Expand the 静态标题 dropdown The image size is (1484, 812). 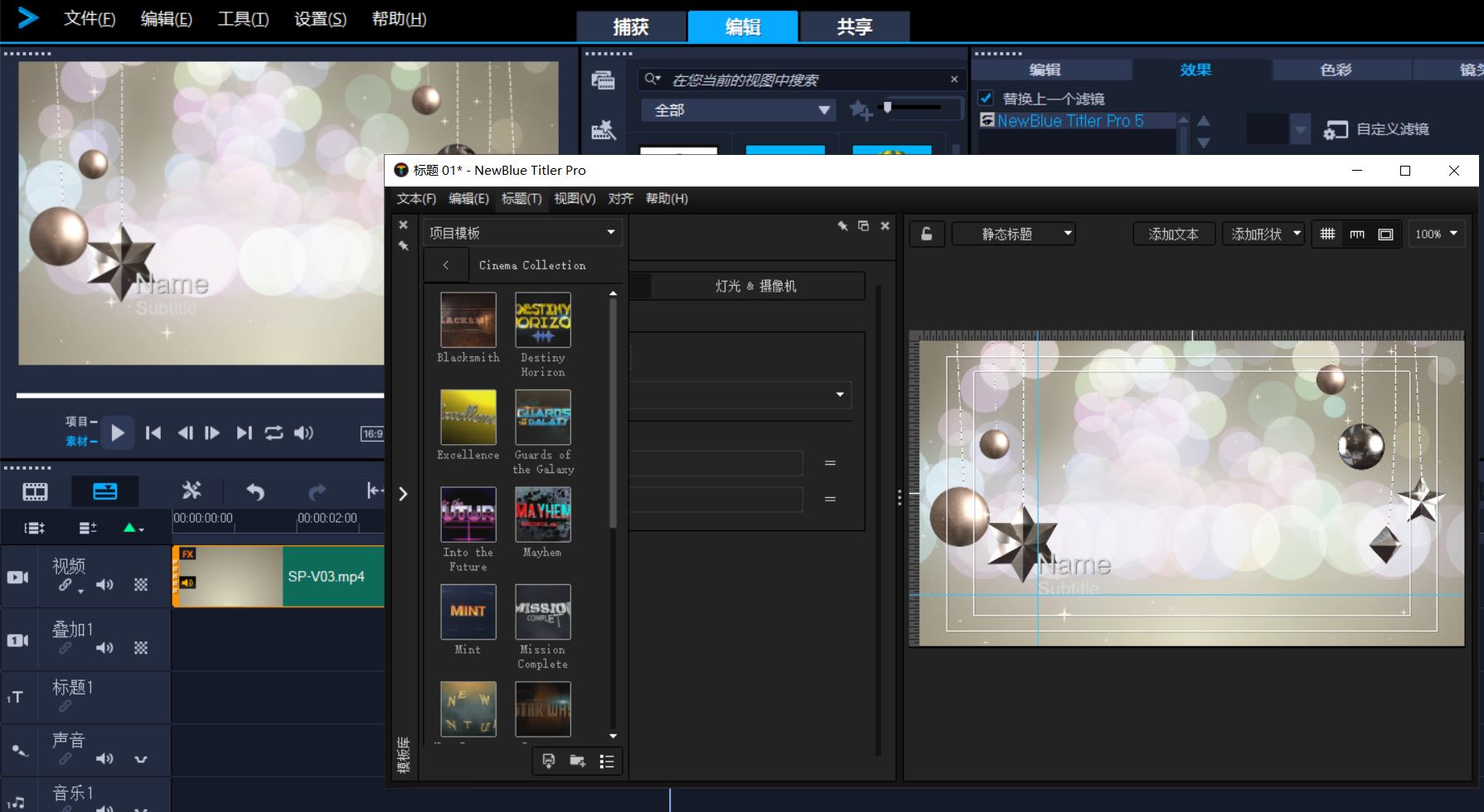tap(1013, 234)
